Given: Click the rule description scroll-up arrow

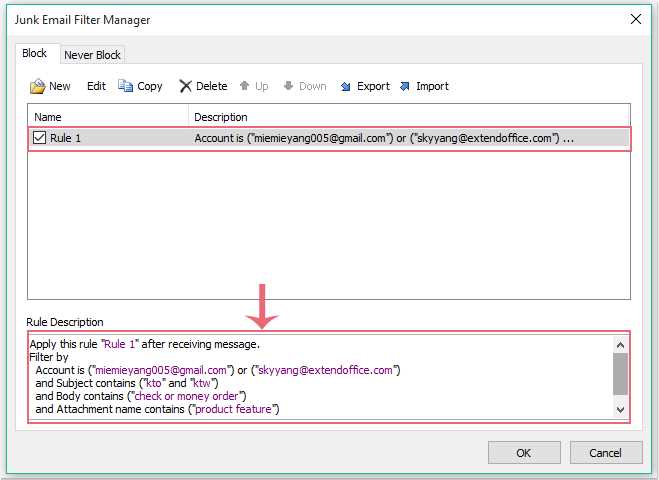Looking at the screenshot, I should [x=620, y=345].
